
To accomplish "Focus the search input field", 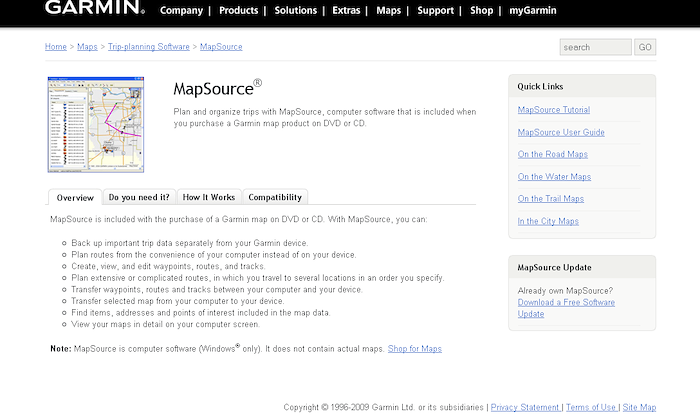I will coord(596,47).
